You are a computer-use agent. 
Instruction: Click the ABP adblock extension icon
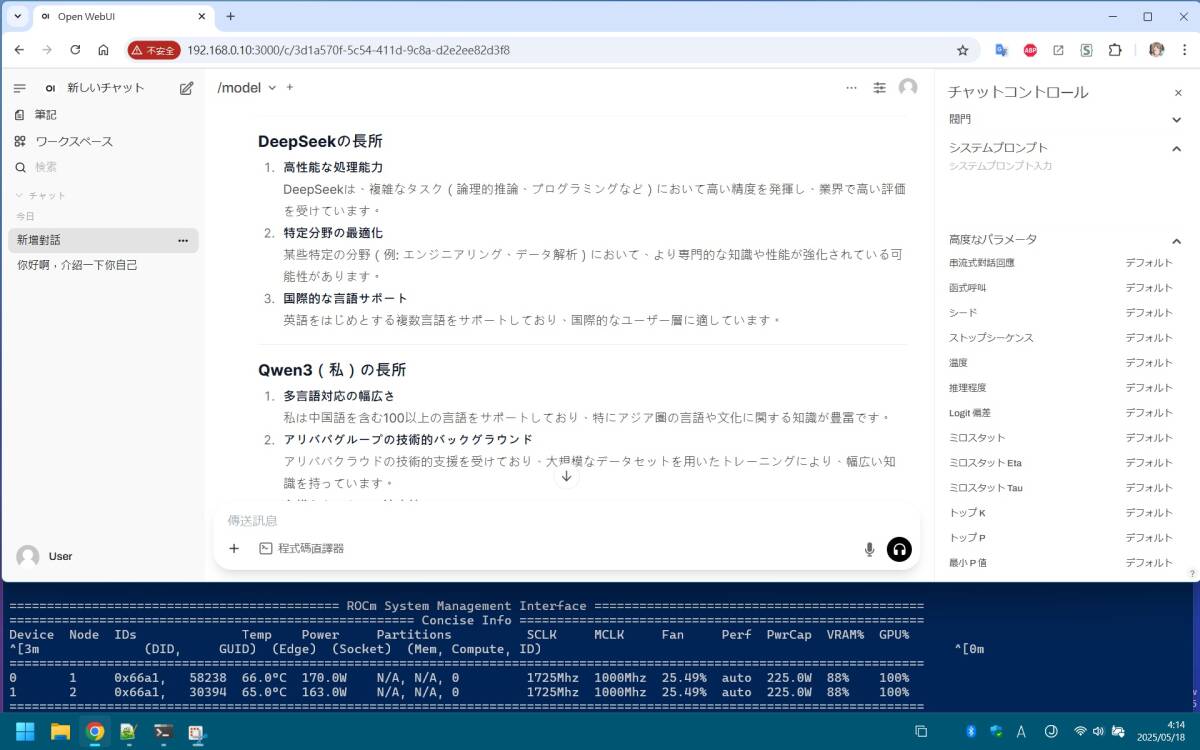(x=1030, y=50)
